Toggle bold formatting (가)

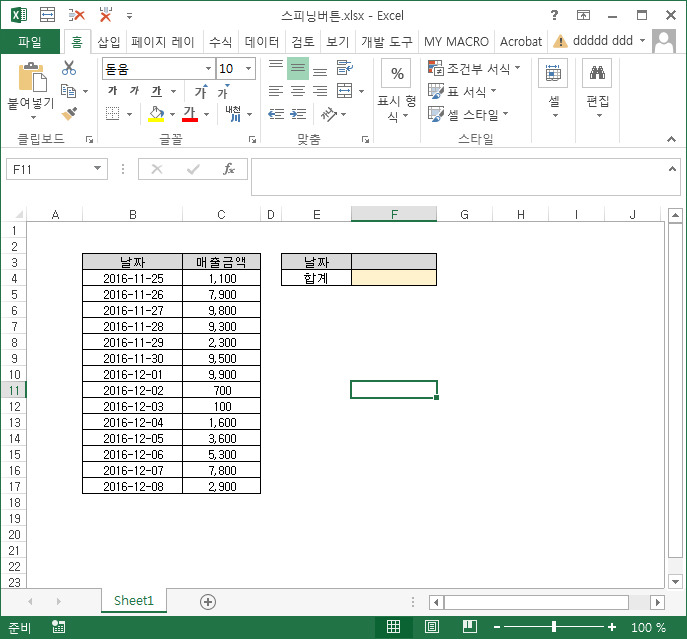pos(113,91)
